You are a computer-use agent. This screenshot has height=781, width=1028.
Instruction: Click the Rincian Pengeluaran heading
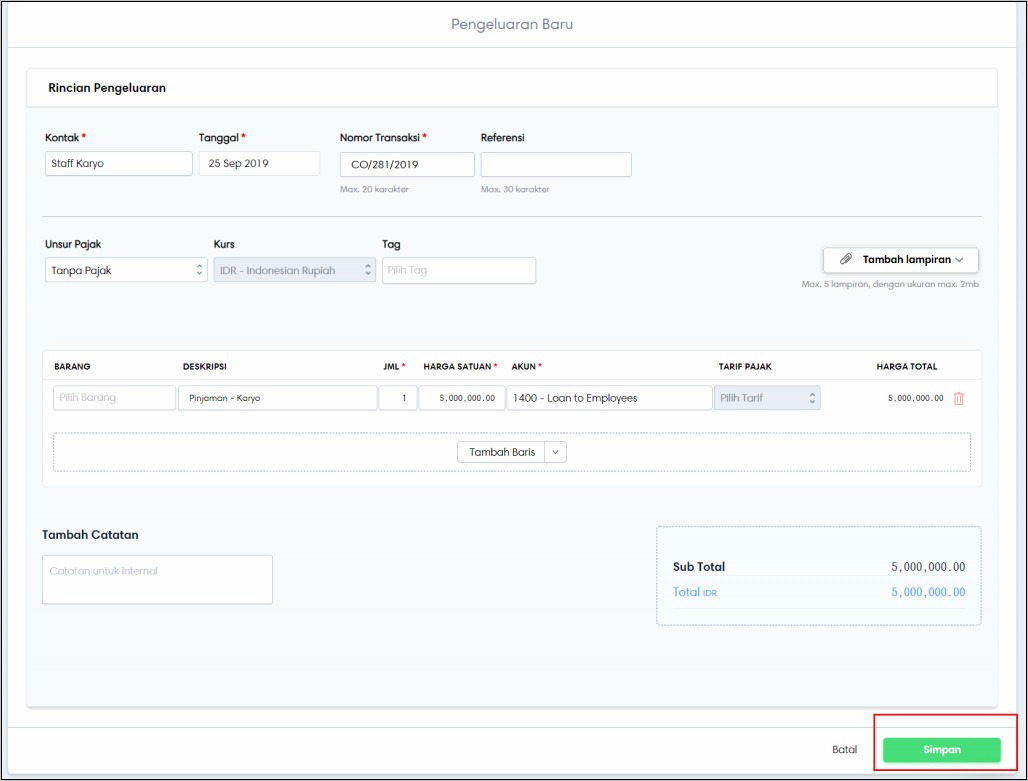[x=107, y=88]
